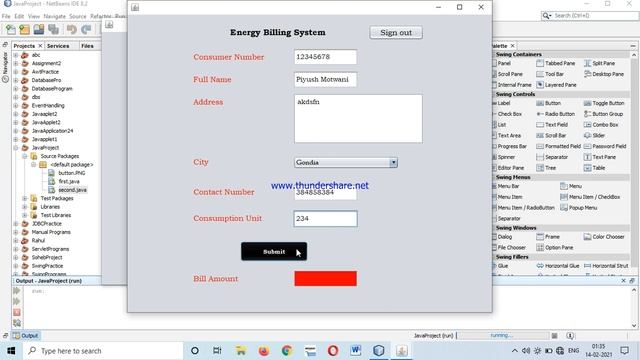
Task: Click the running progress bar in status bar
Action: coord(502,336)
